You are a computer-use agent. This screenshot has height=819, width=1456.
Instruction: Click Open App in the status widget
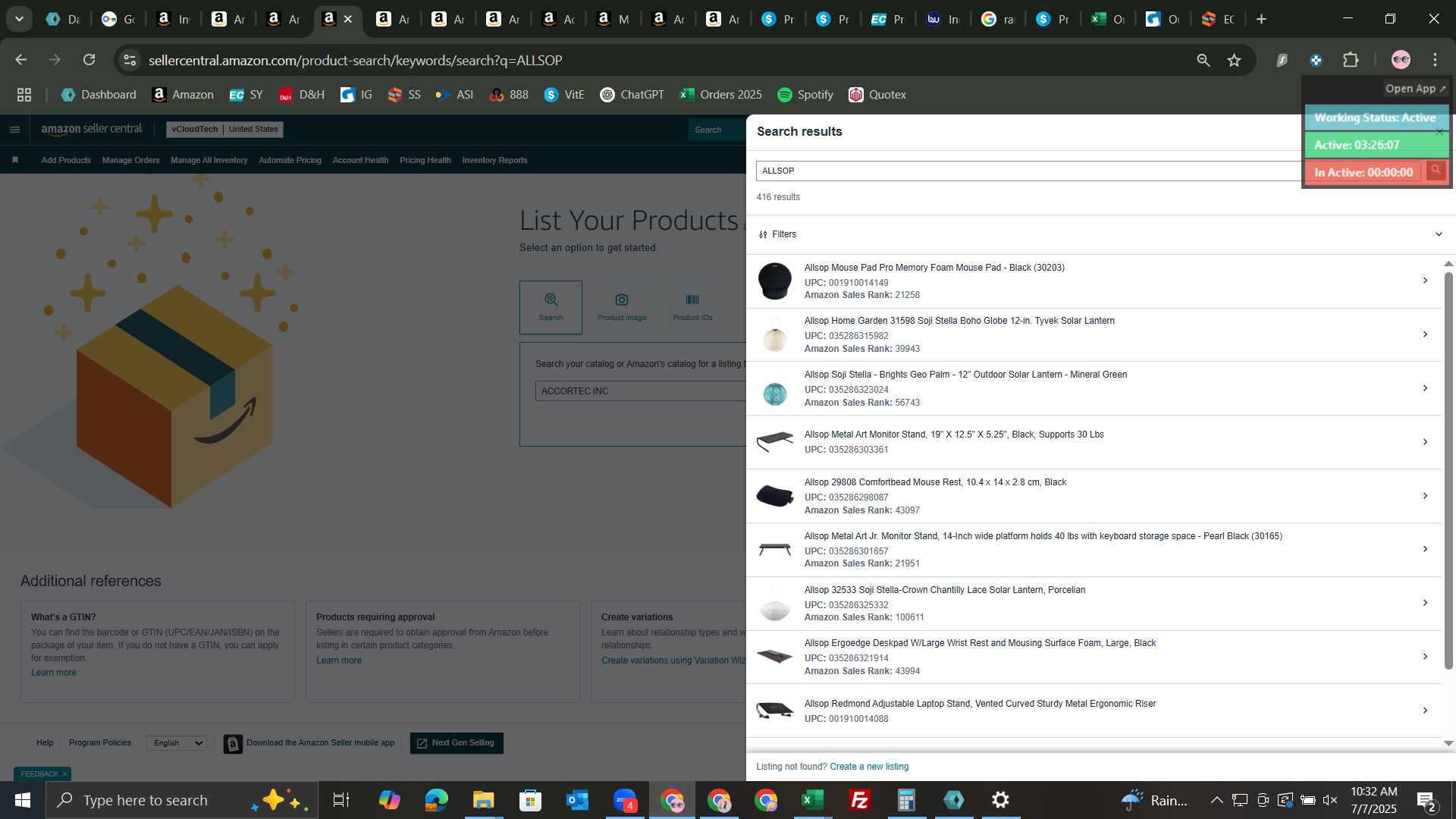(1415, 89)
